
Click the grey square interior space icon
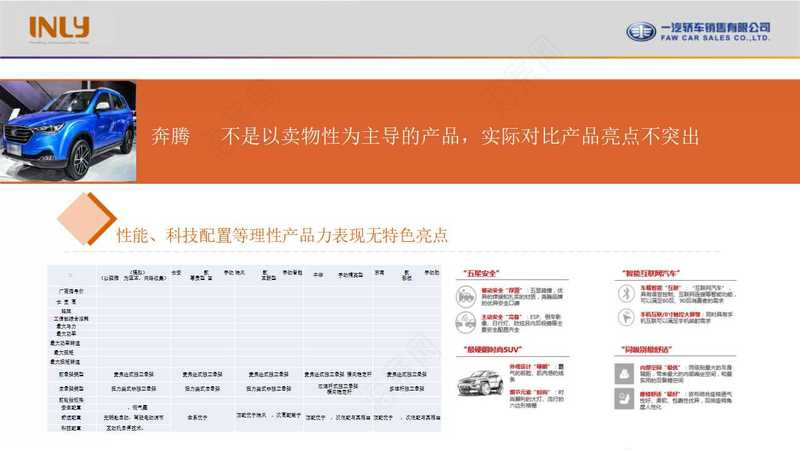(x=624, y=373)
